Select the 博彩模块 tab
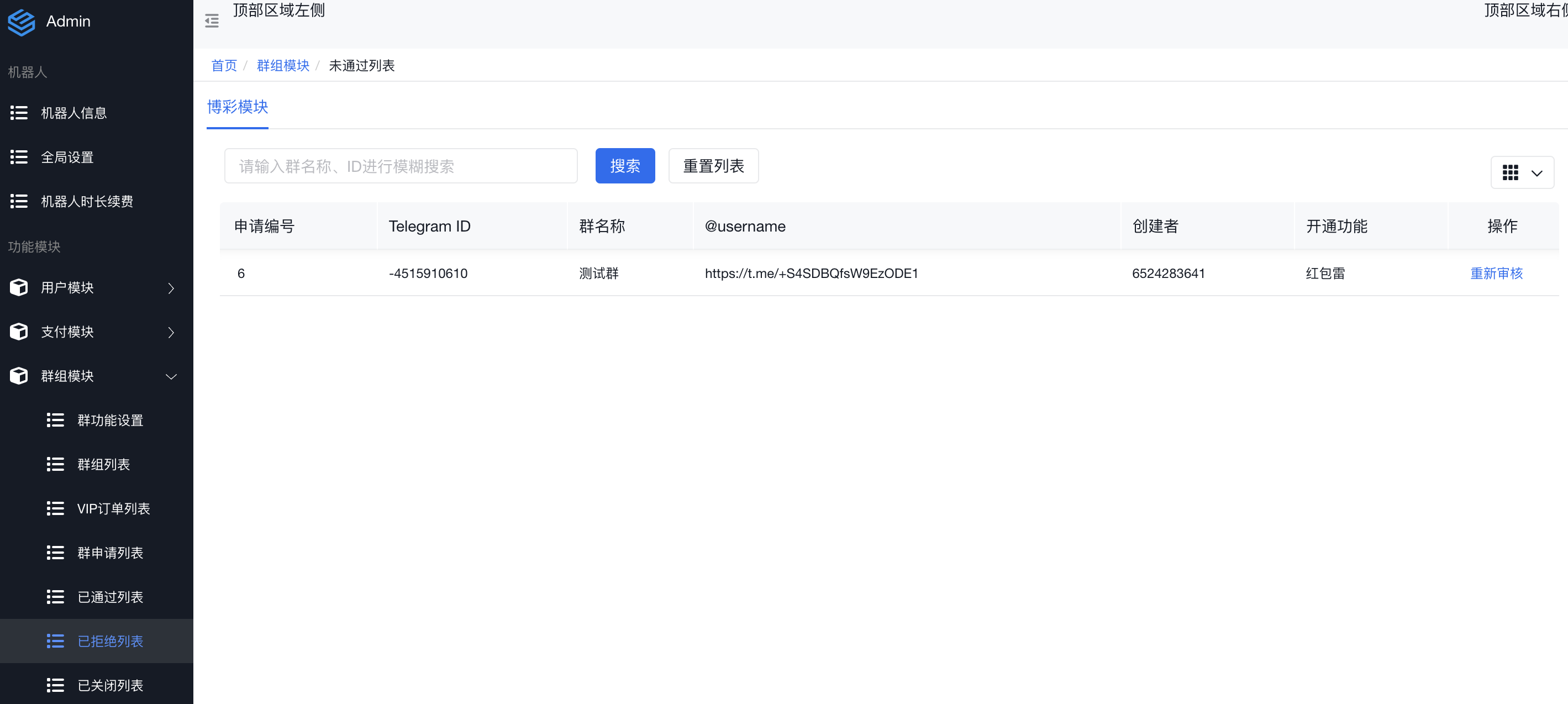The height and width of the screenshot is (704, 1568). [x=238, y=107]
